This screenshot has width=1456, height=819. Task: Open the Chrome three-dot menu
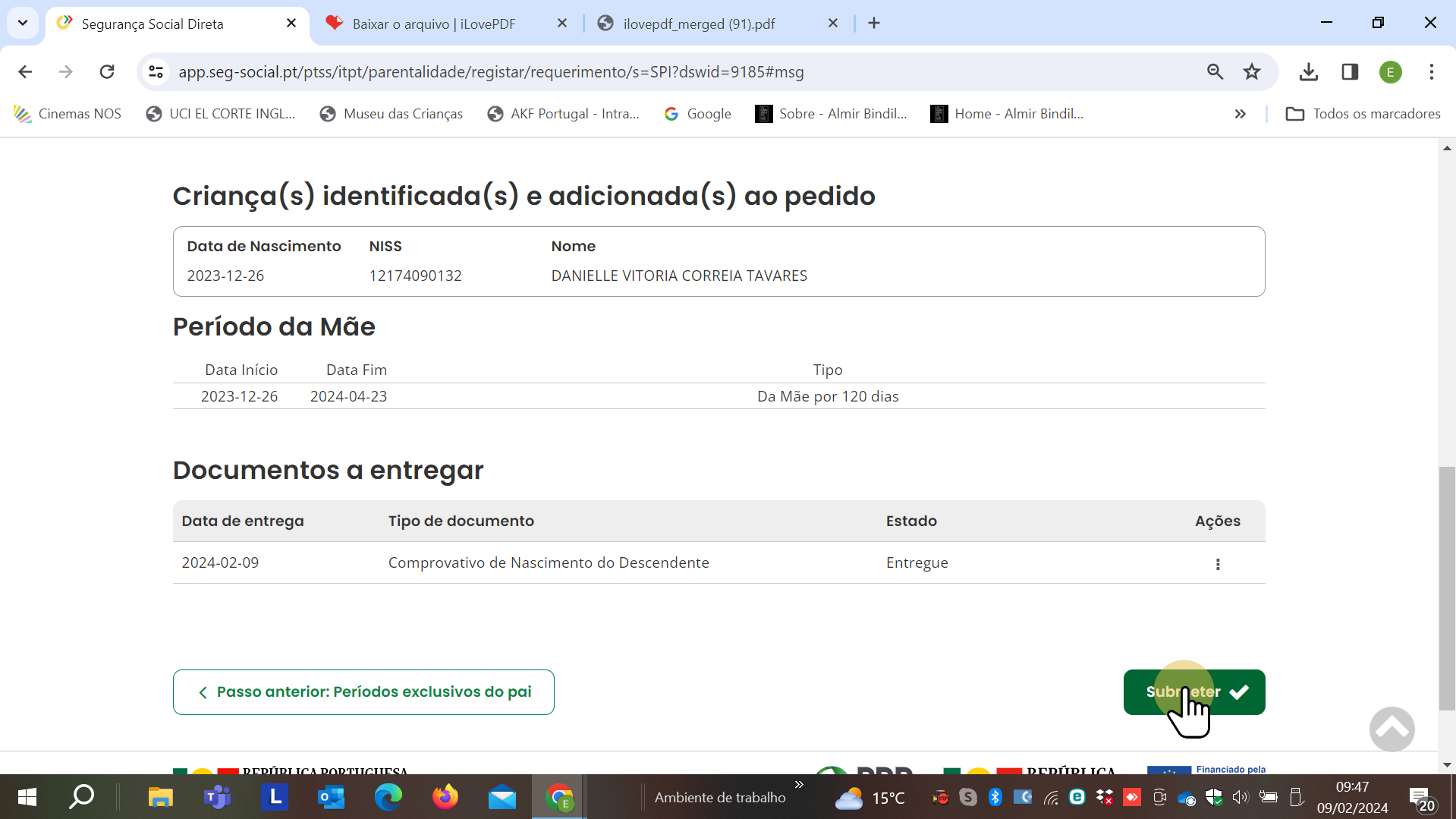(x=1431, y=72)
